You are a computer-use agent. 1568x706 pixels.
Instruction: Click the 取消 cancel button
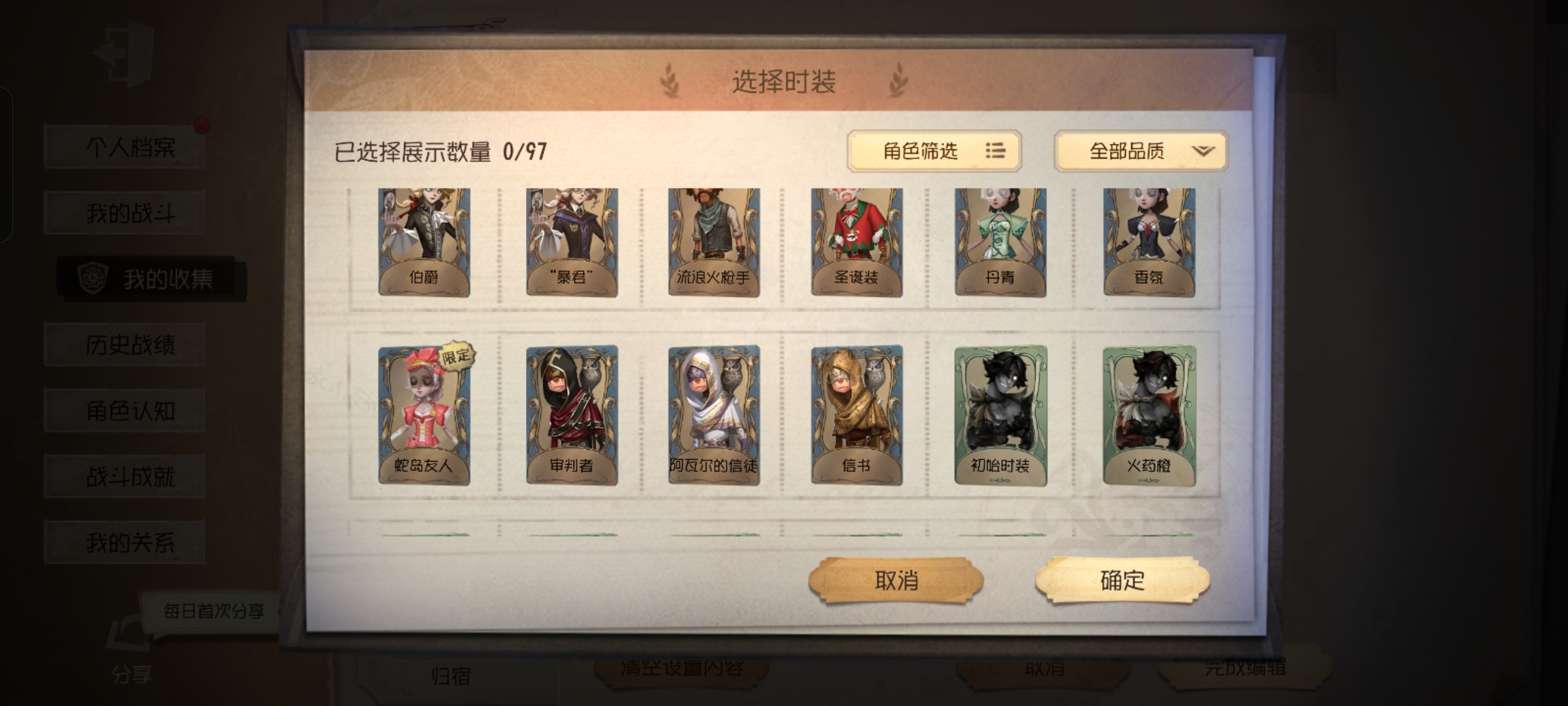click(896, 580)
